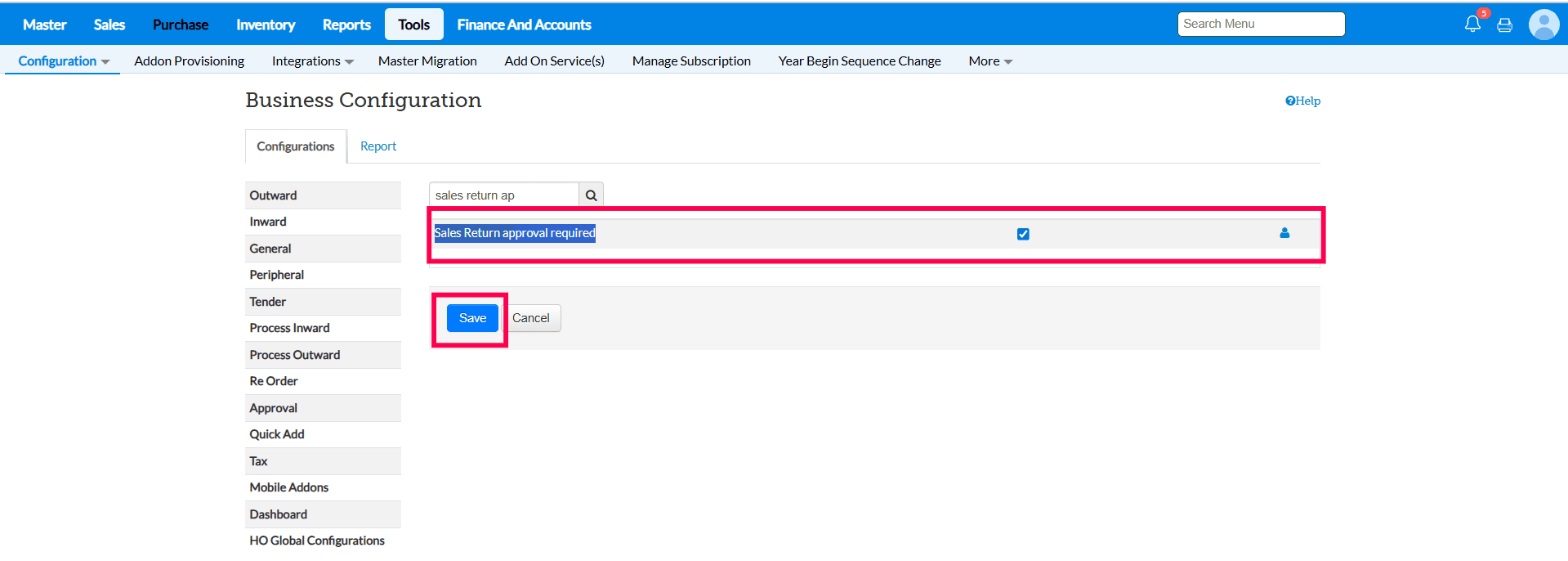1568x561 pixels.
Task: Open the user profile avatar
Action: (x=1543, y=25)
